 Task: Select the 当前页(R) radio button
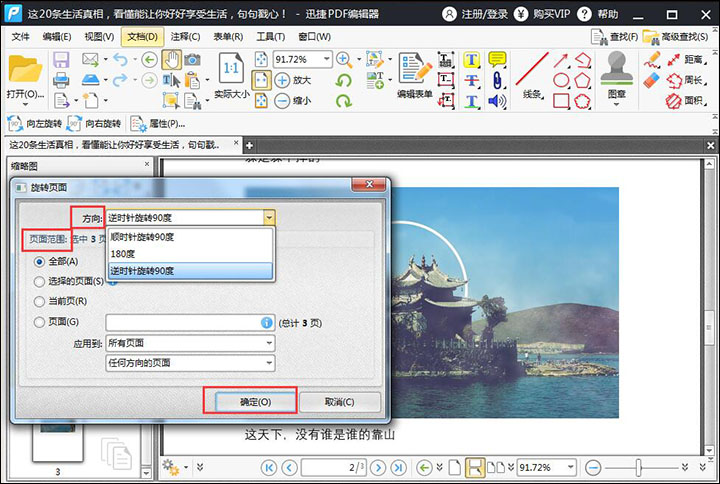[40, 301]
